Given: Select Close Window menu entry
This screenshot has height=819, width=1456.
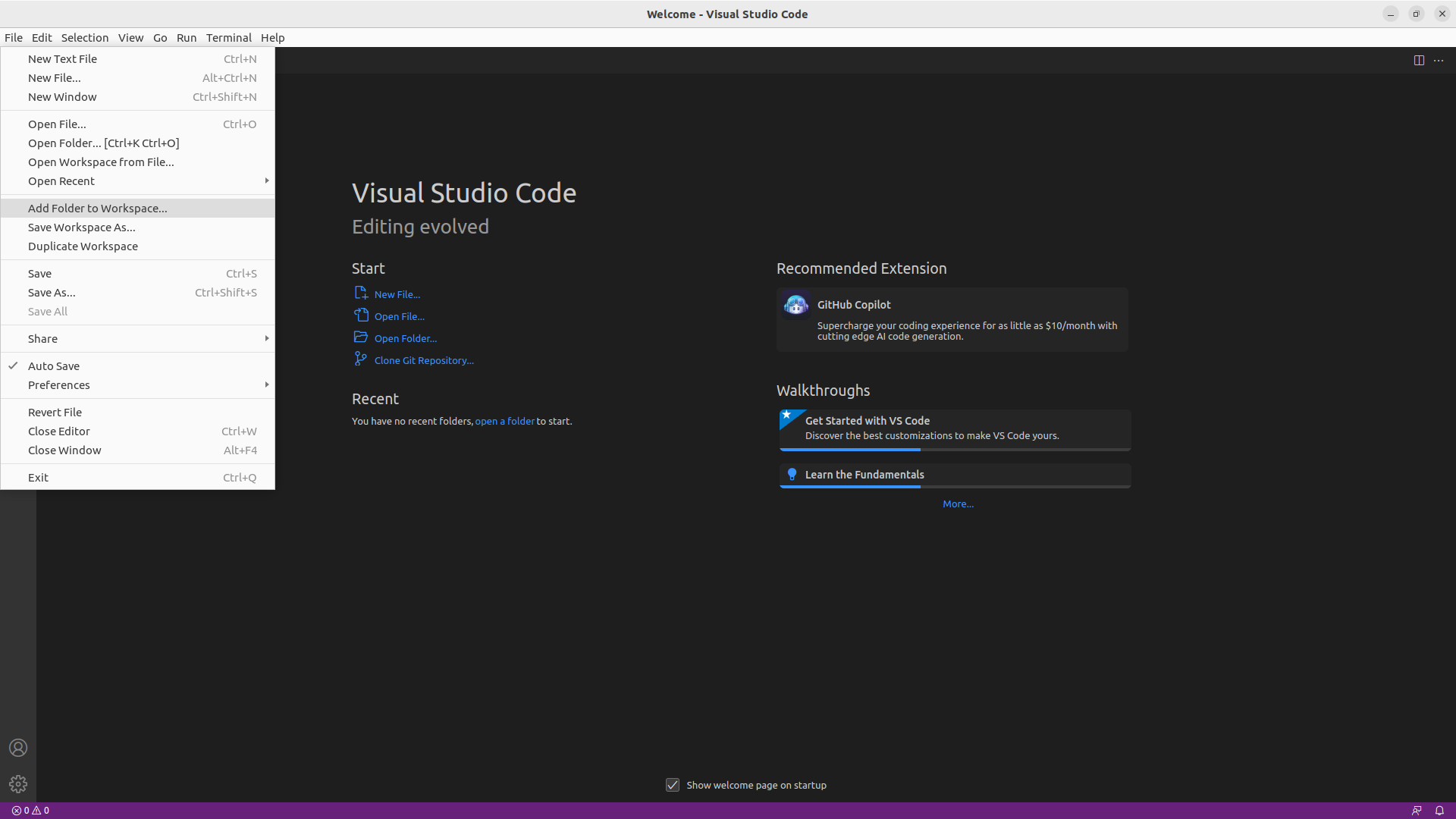Looking at the screenshot, I should tap(137, 450).
